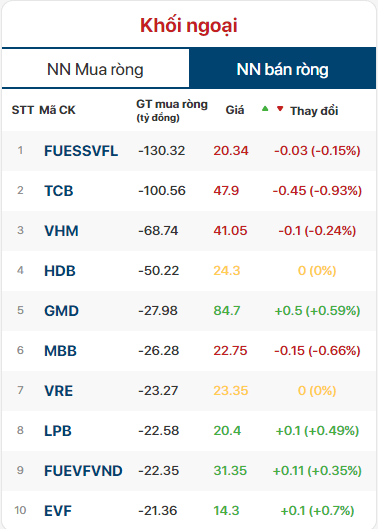378x529 pixels.
Task: Open the HDB ticker link
Action: tap(60, 271)
